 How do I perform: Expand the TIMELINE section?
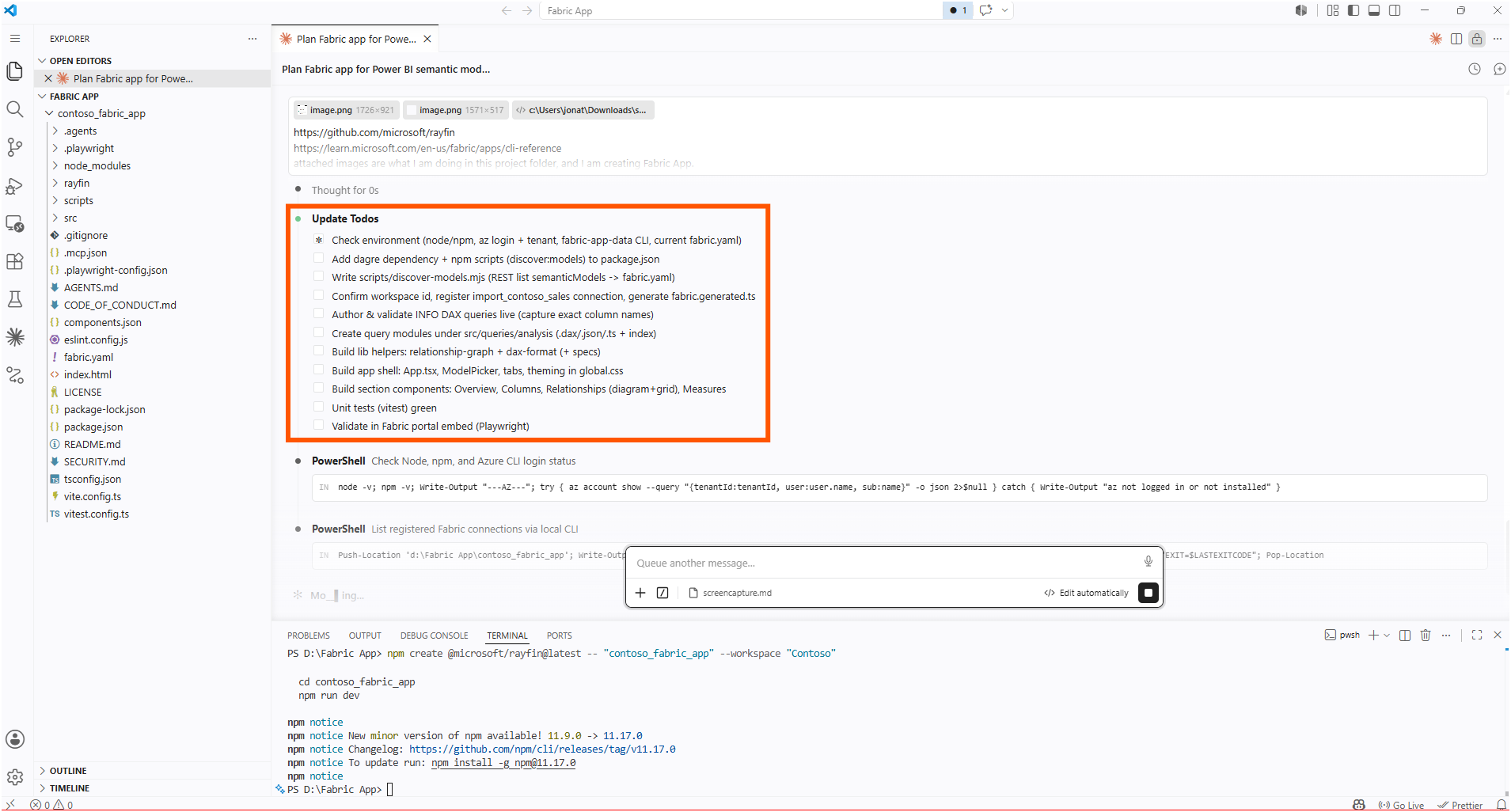43,788
